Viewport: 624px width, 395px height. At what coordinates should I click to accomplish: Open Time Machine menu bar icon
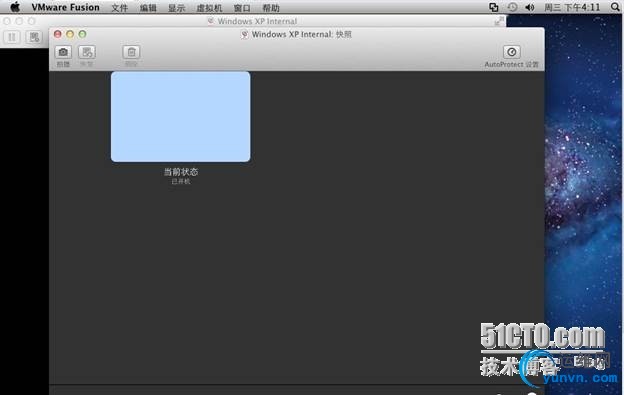click(x=512, y=7)
